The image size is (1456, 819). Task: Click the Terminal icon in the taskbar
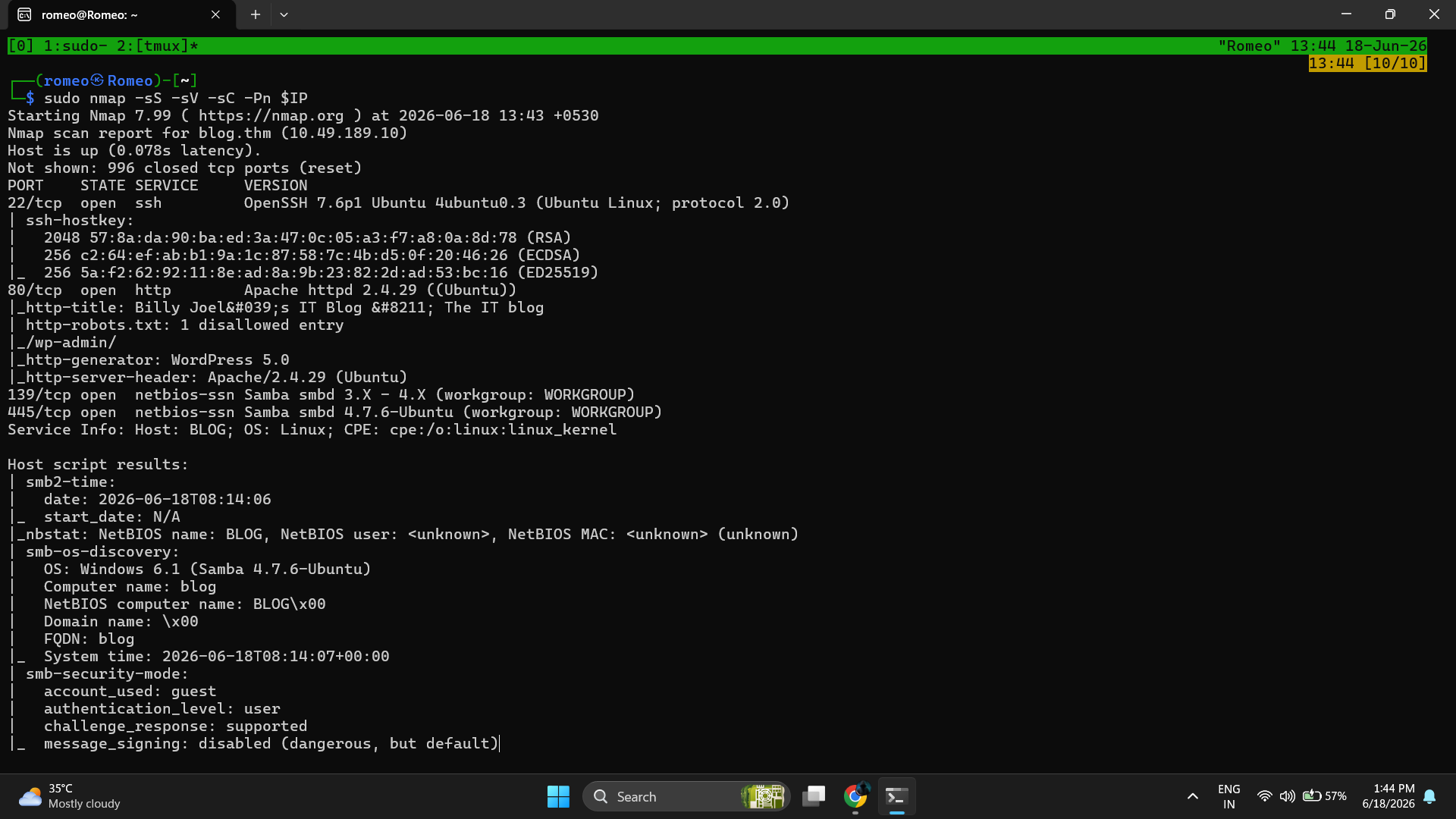896,796
